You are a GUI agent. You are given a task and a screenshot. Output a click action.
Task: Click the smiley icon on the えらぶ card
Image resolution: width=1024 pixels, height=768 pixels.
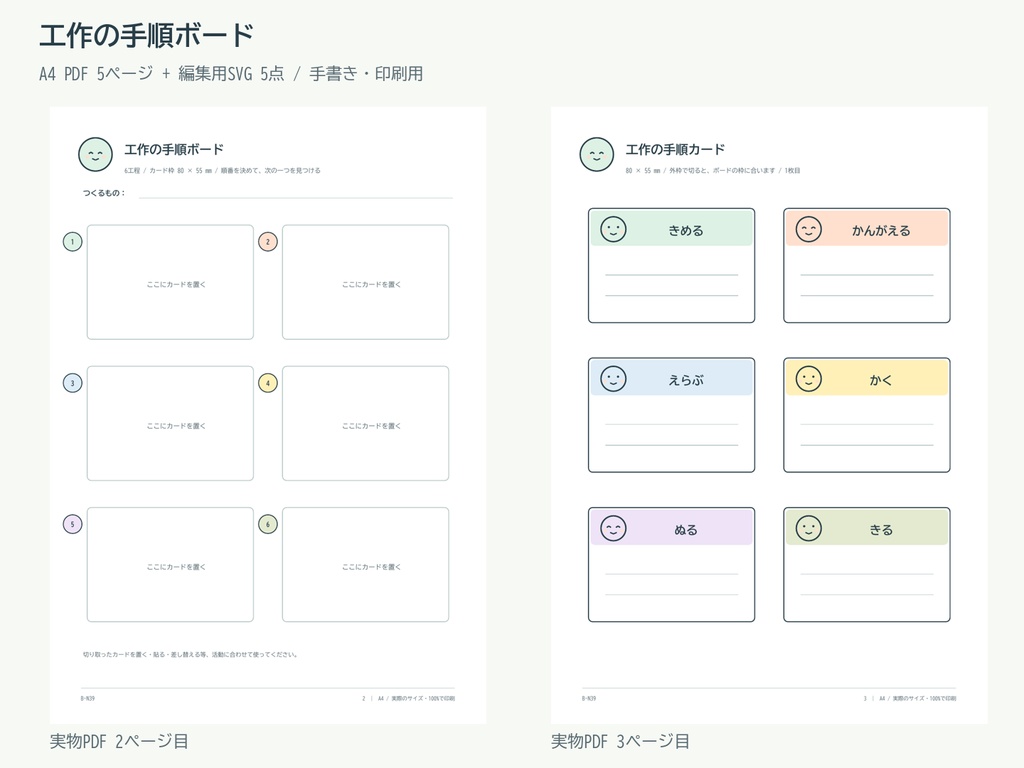[613, 379]
